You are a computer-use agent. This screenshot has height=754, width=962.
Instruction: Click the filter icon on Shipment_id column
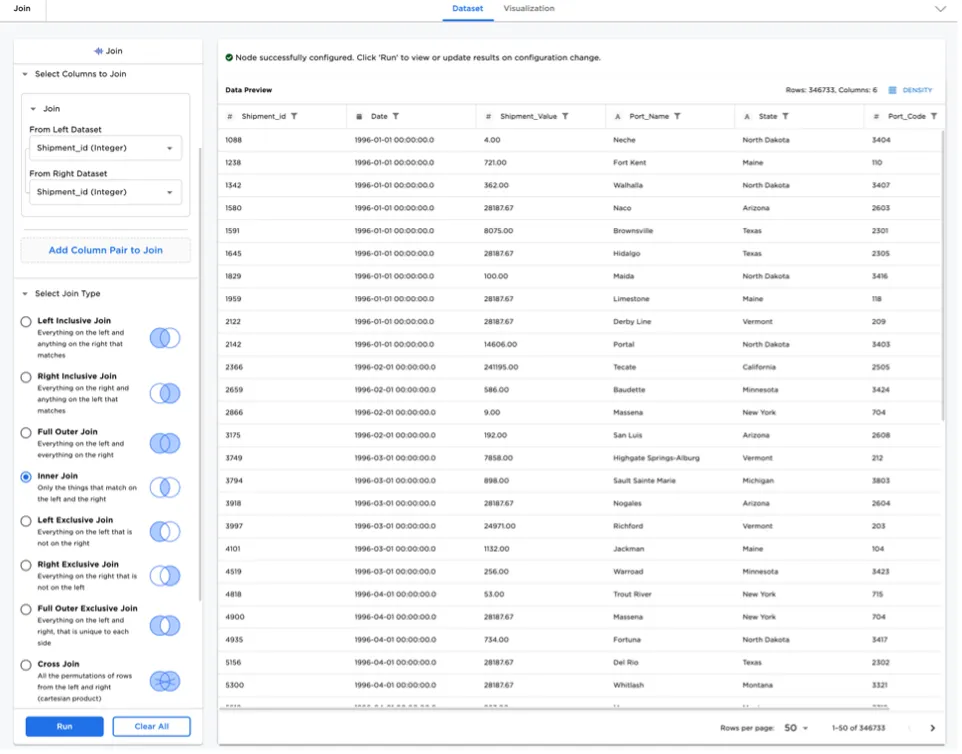(294, 117)
